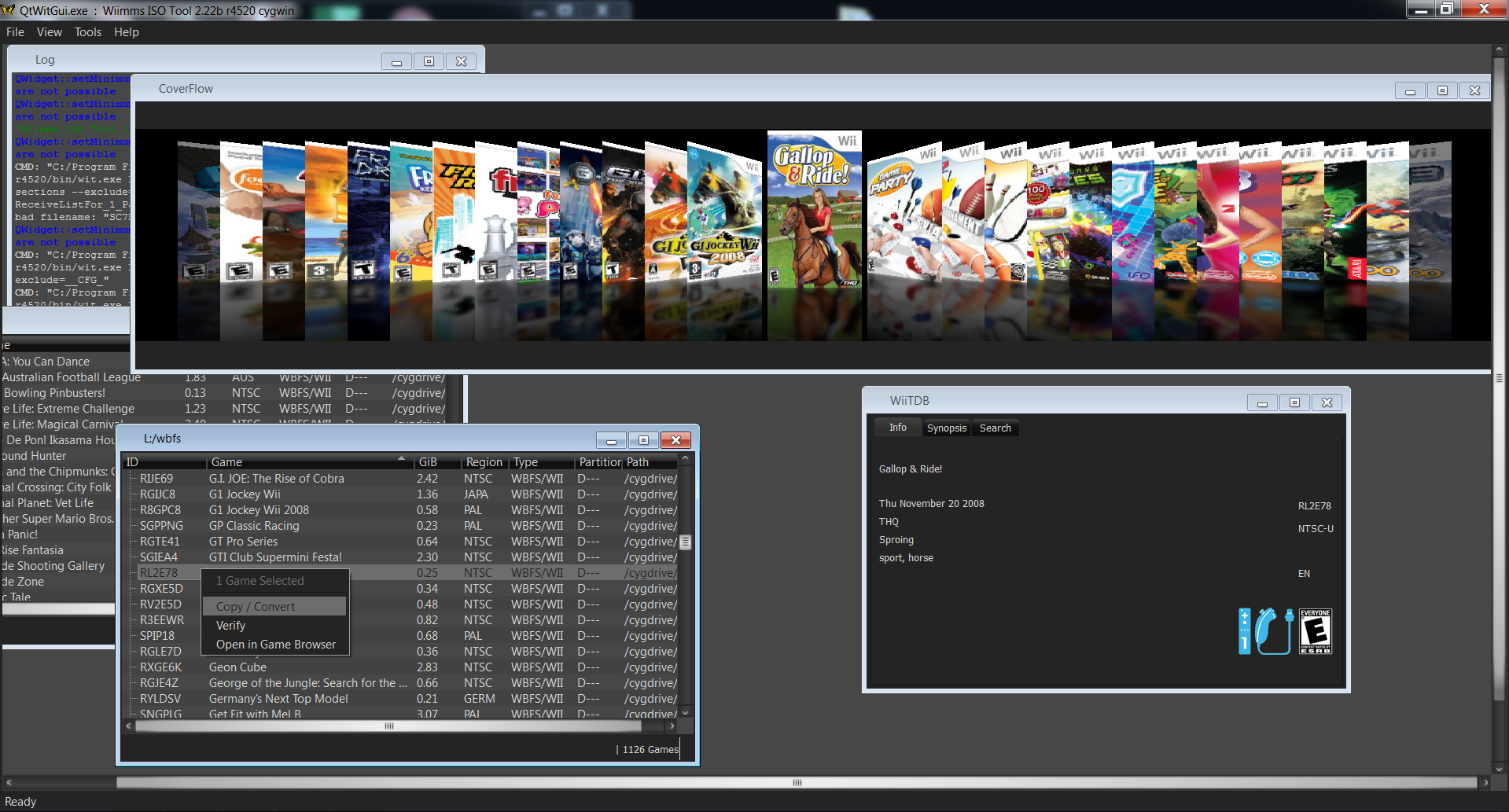Click the RGXE5D game ID

161,589
